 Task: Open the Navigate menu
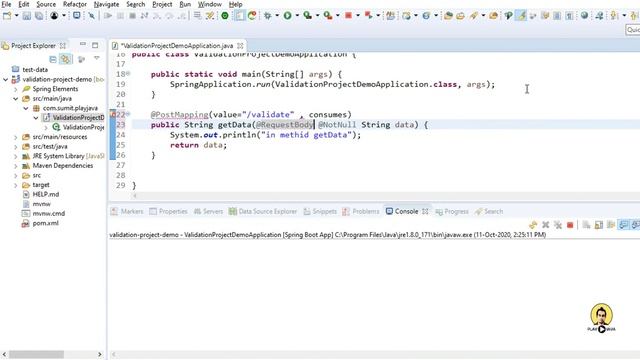tap(106, 4)
